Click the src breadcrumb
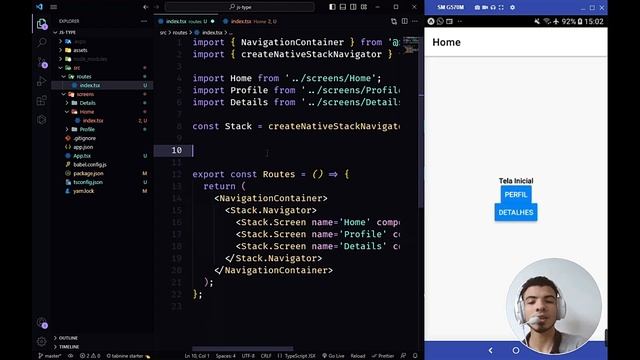Image resolution: width=640 pixels, height=360 pixels. tap(163, 33)
